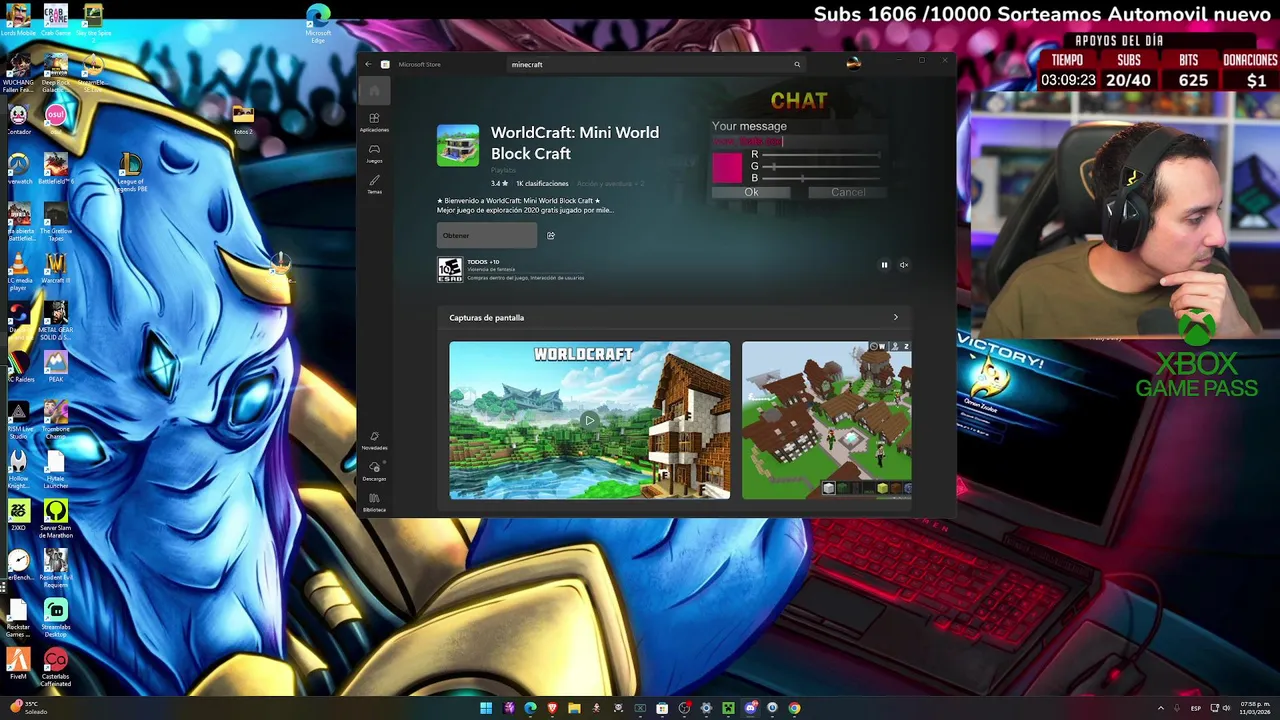Viewport: 1280px width, 720px height.
Task: Open Brave browser from taskbar
Action: tap(552, 708)
